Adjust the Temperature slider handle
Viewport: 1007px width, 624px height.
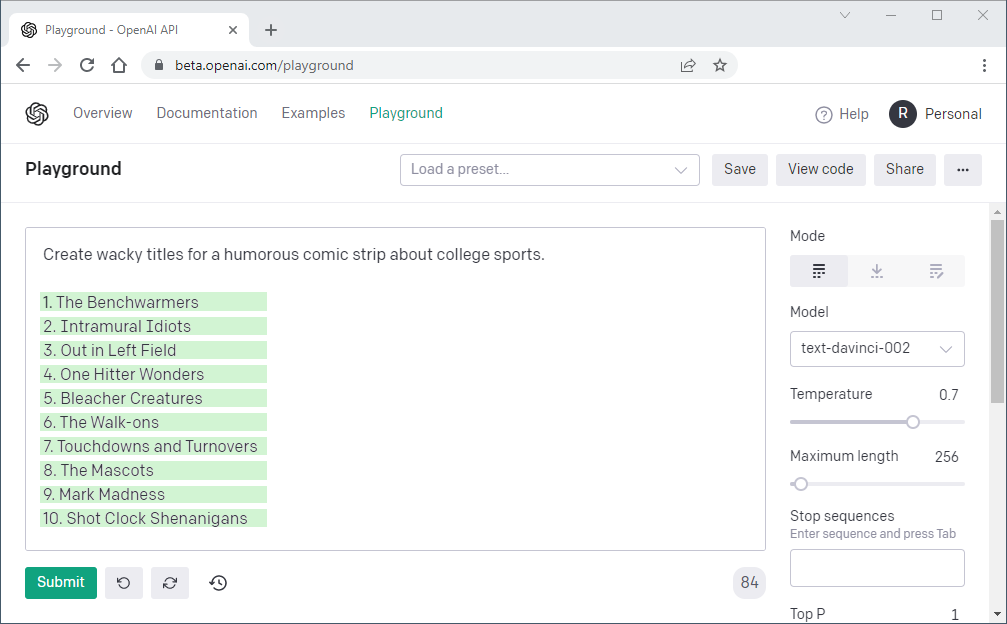[913, 422]
